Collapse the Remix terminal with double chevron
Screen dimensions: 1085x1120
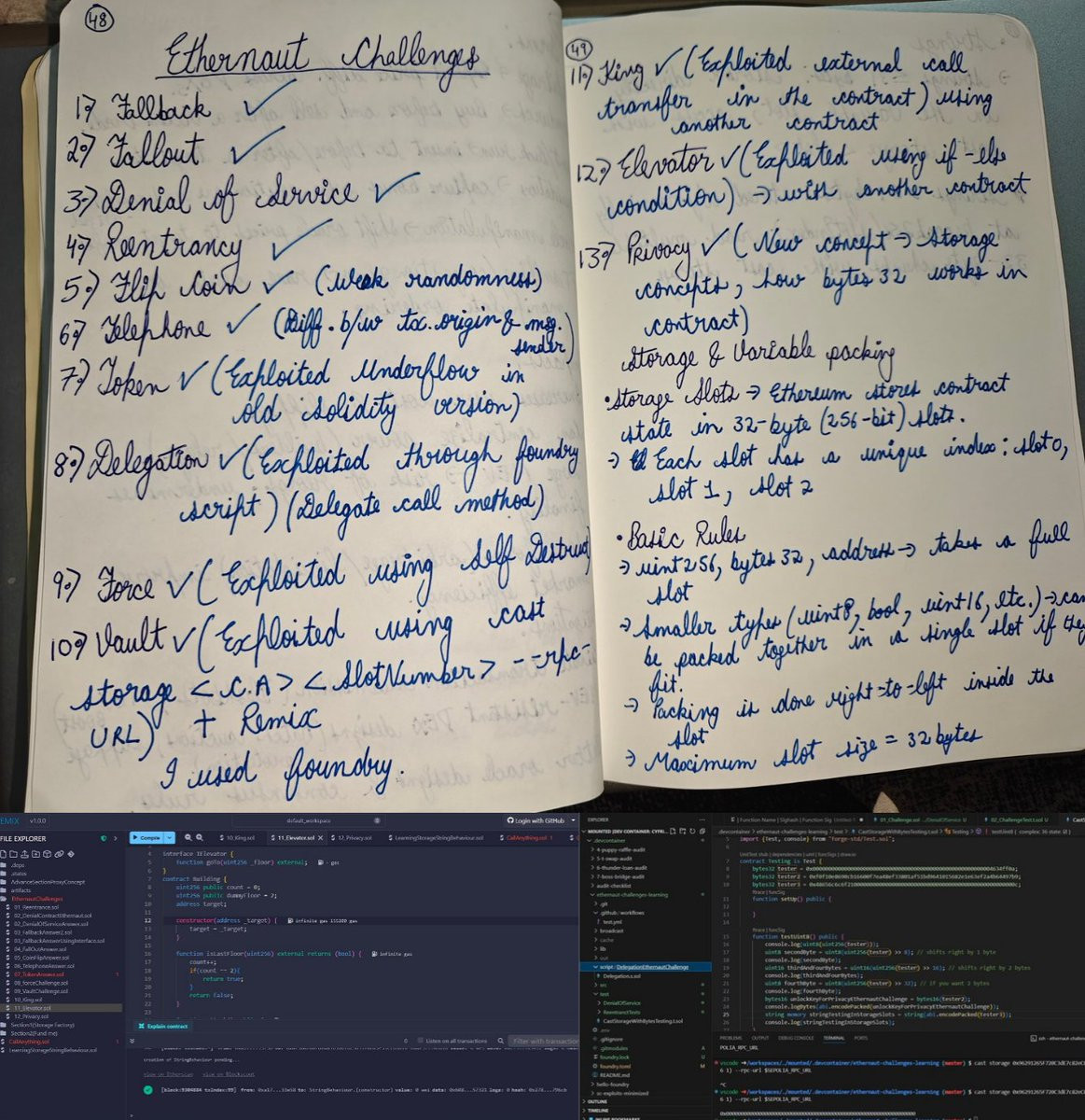point(132,1041)
